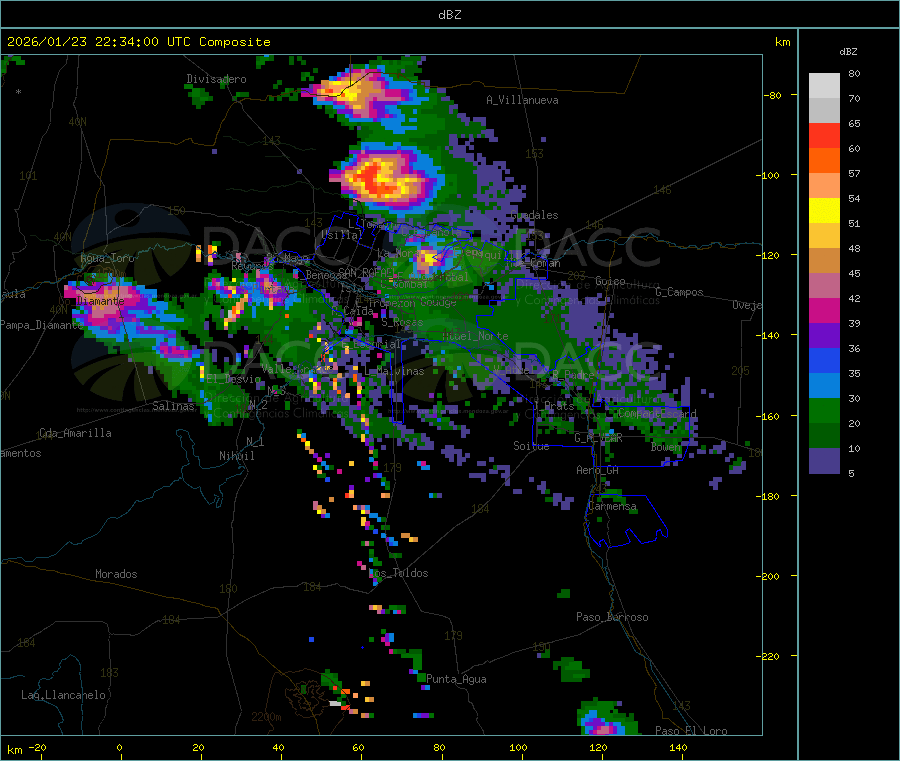Click the 'km' unit label at top right

coord(782,42)
